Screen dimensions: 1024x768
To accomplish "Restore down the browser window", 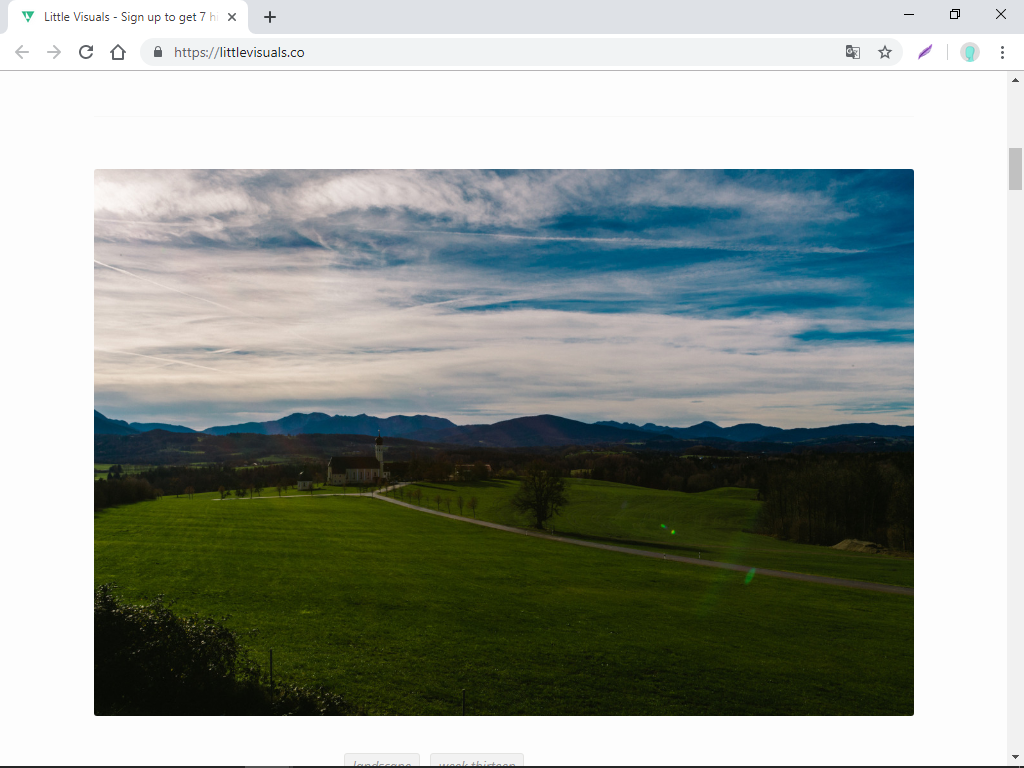I will click(x=954, y=14).
